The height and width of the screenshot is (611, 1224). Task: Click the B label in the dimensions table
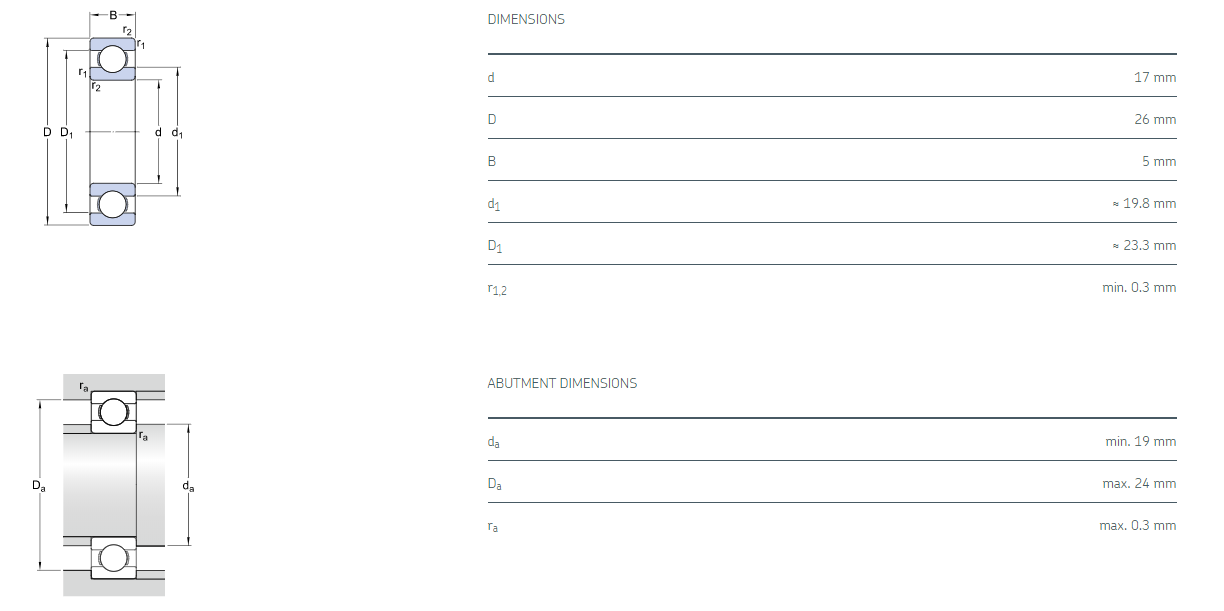click(x=491, y=161)
